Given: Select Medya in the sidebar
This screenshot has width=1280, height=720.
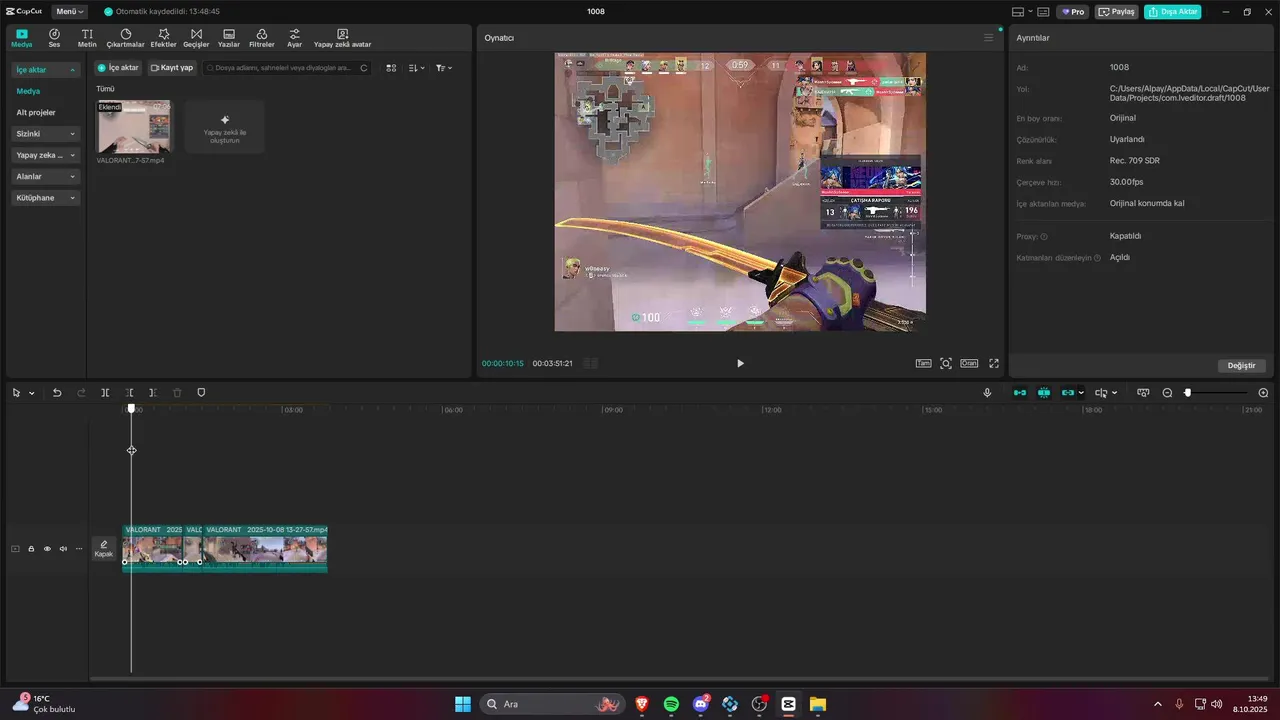Looking at the screenshot, I should pos(28,91).
